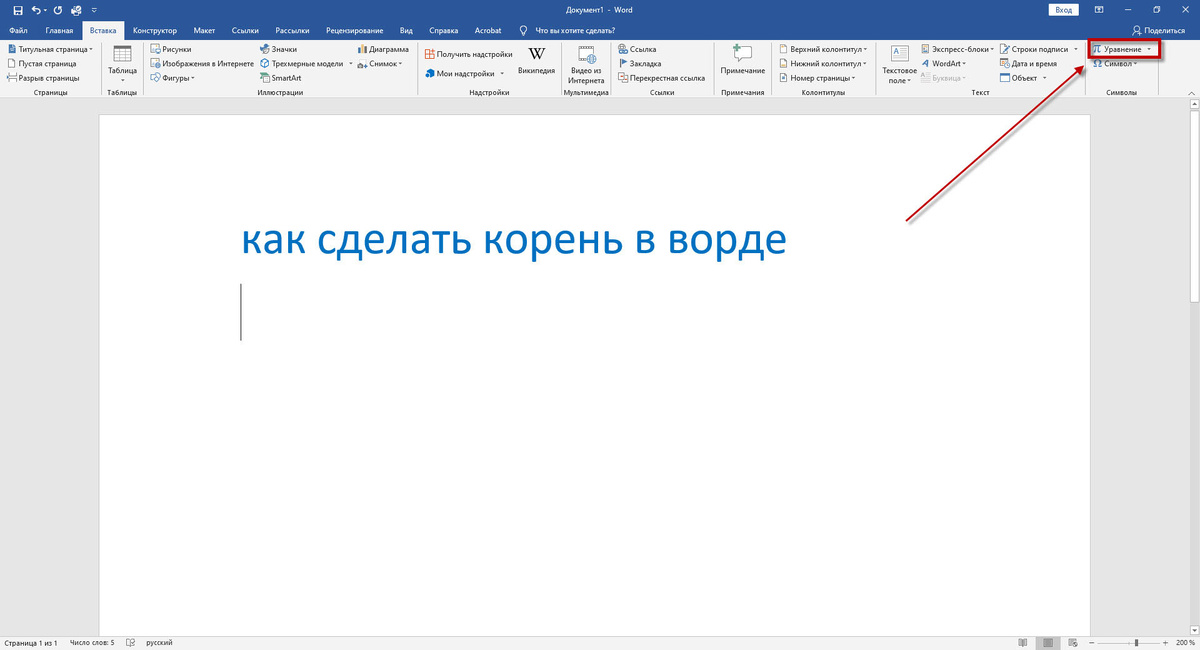Viewport: 1200px width, 650px height.
Task: Add a Примечание comment
Action: click(742, 60)
